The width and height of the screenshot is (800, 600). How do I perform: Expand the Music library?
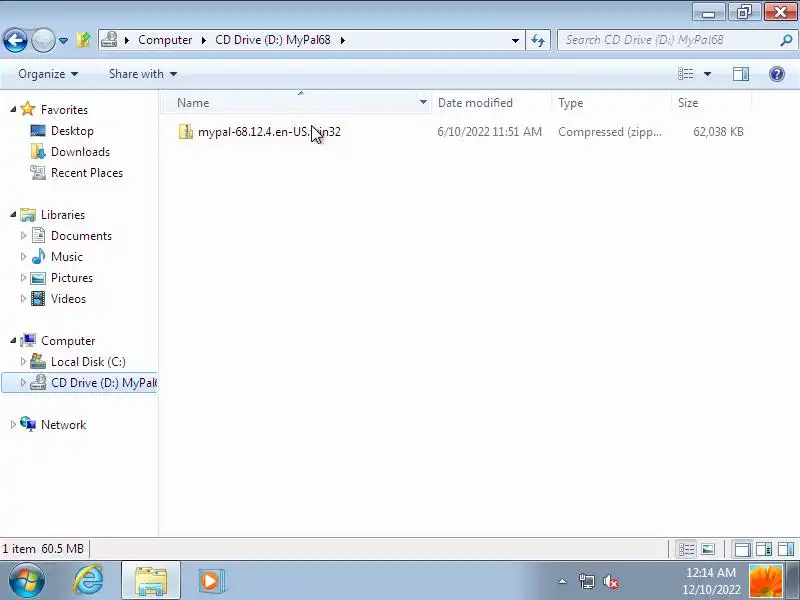[x=23, y=256]
